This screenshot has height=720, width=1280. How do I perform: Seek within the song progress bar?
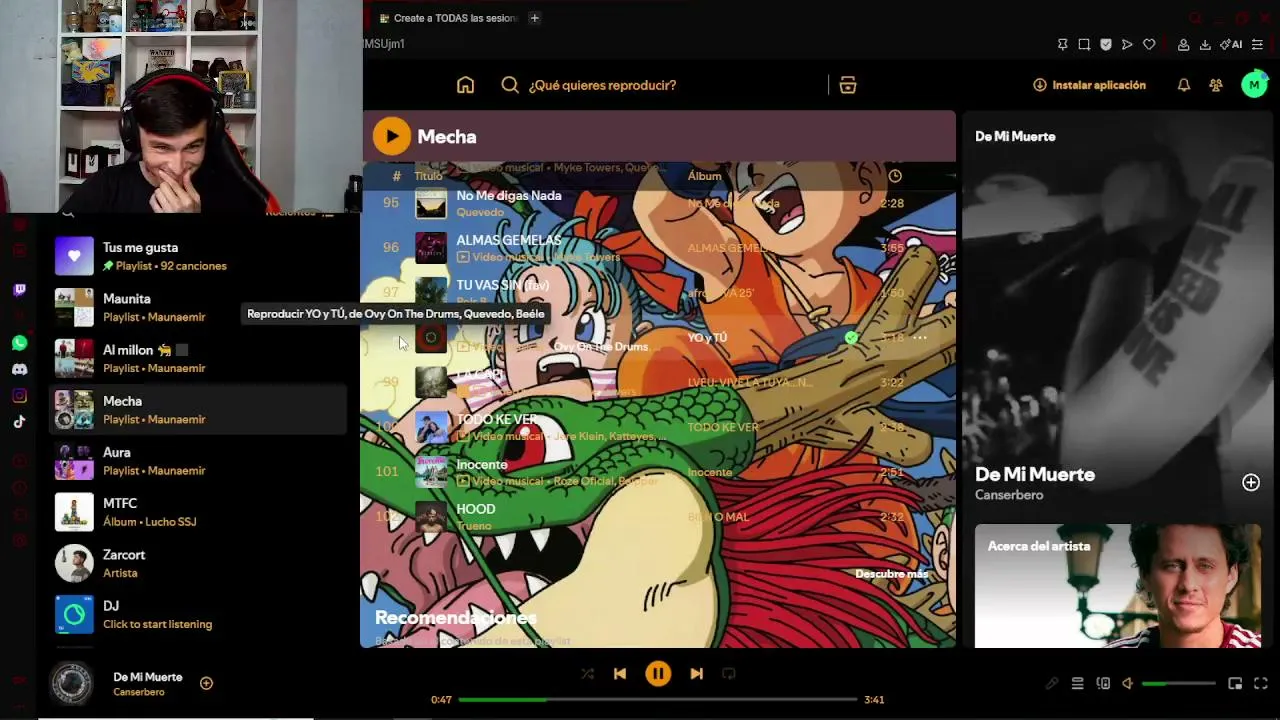coord(658,700)
